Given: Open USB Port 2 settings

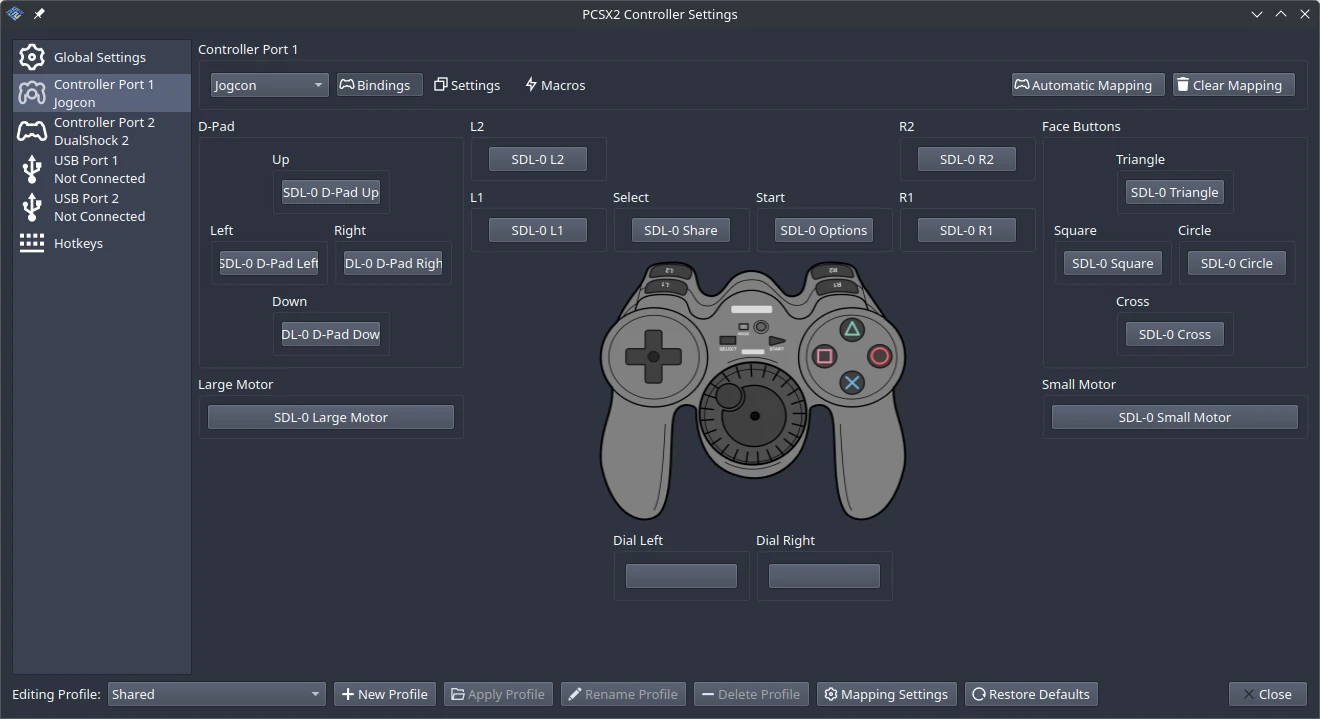Looking at the screenshot, I should pos(100,207).
